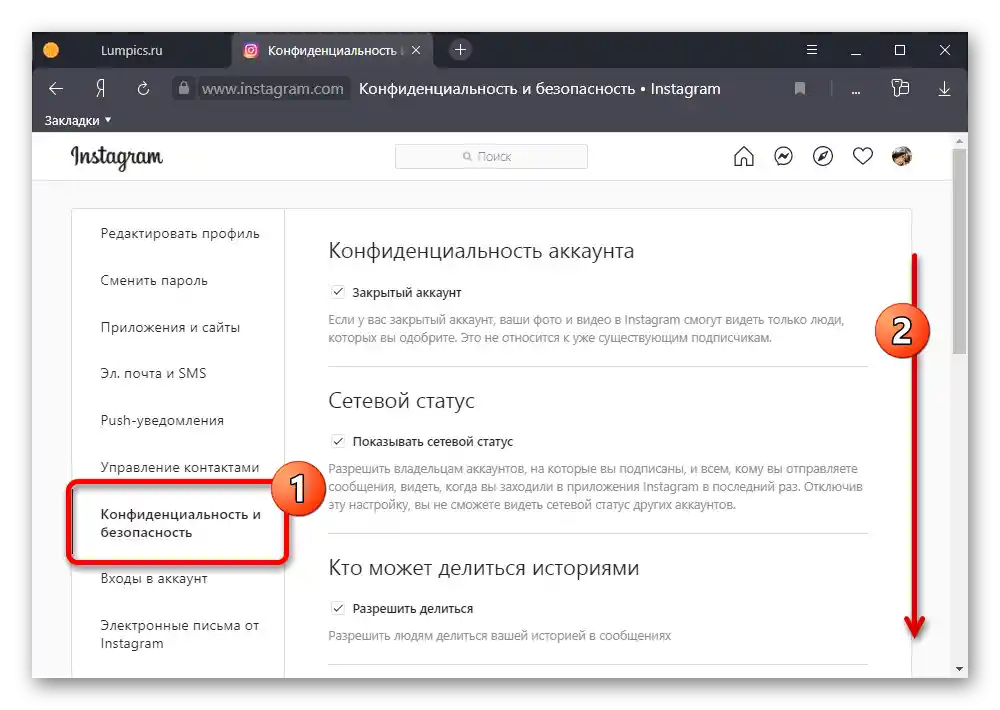Click the scrollbar down arrow
1000x710 pixels.
click(959, 669)
